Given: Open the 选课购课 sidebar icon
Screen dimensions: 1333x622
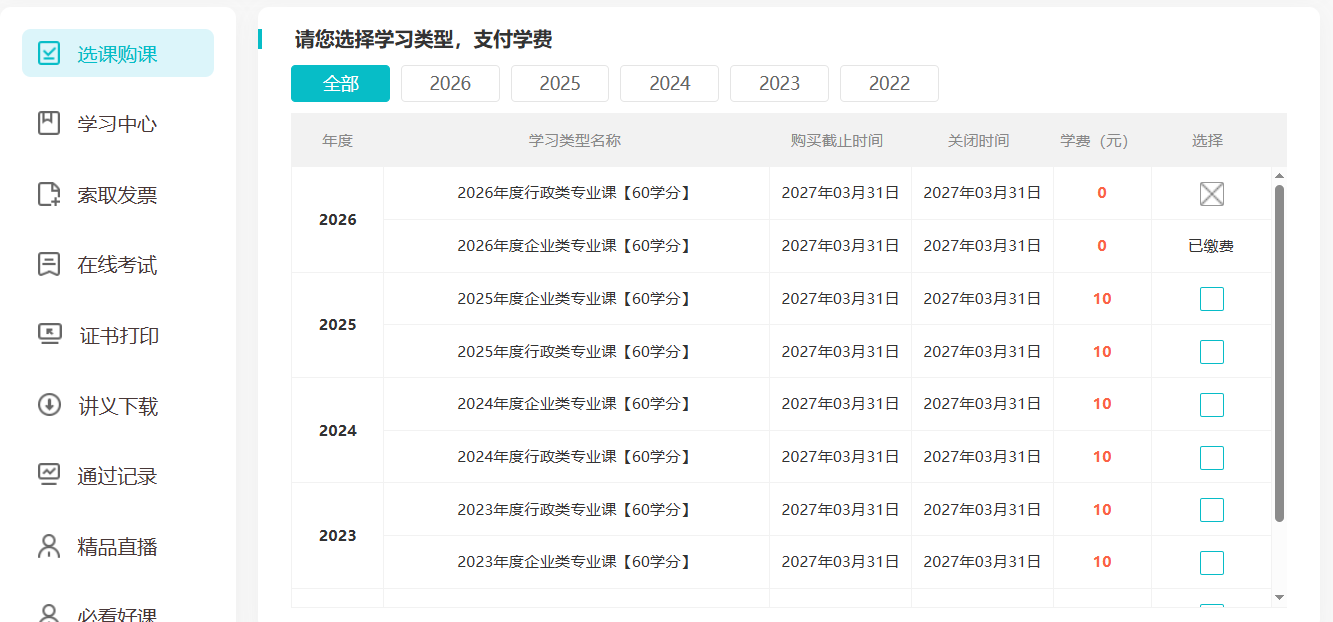Looking at the screenshot, I should pyautogui.click(x=49, y=54).
